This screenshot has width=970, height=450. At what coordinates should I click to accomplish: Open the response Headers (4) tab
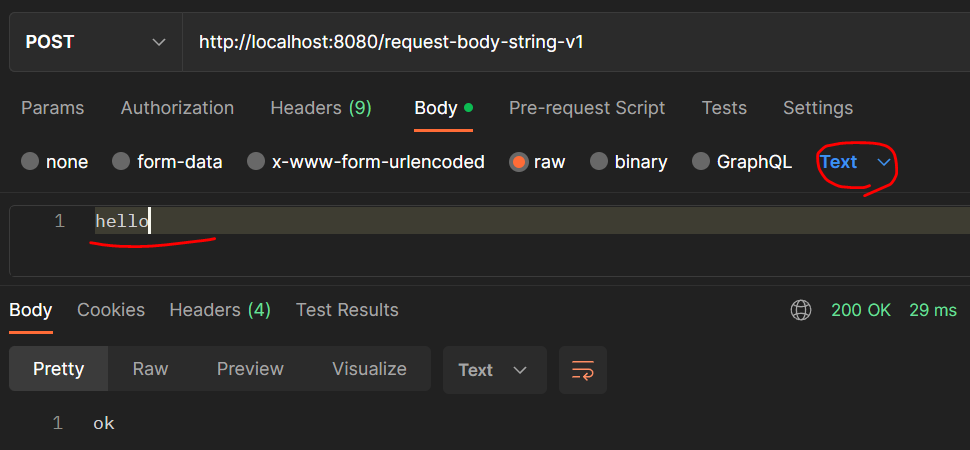click(220, 310)
